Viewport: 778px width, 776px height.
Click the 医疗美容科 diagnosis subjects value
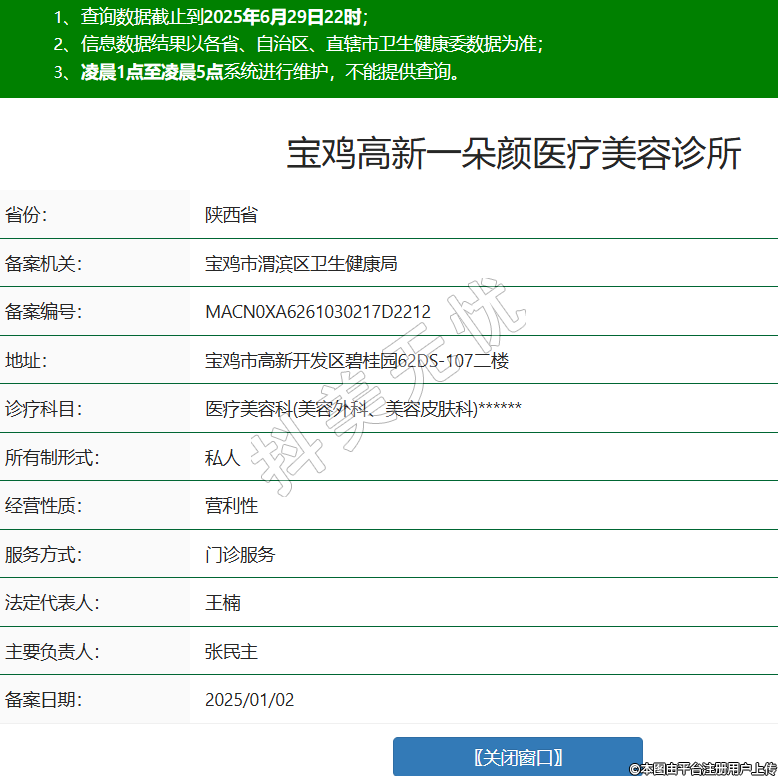pyautogui.click(x=363, y=409)
